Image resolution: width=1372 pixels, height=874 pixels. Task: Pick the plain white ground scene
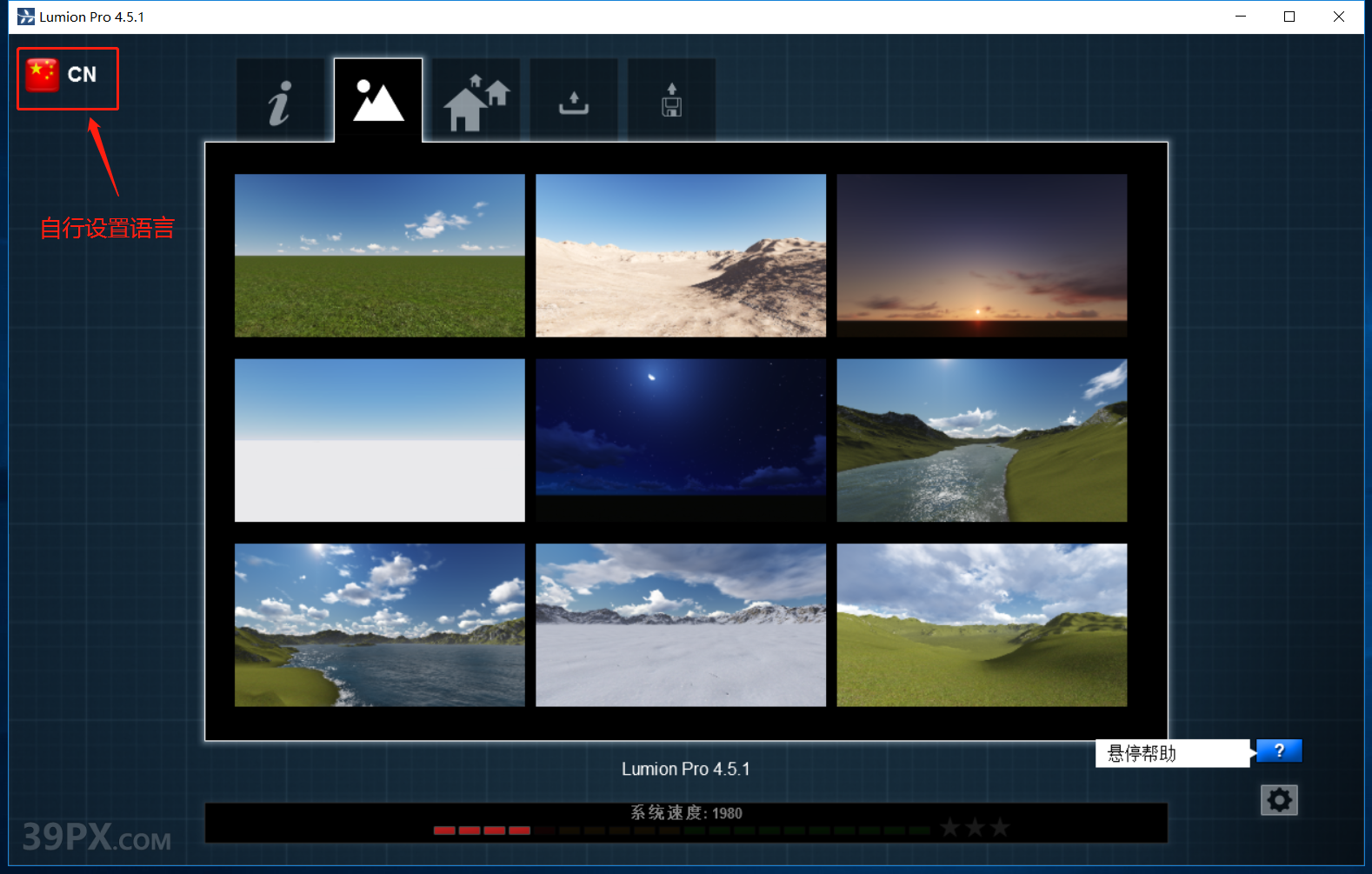379,440
